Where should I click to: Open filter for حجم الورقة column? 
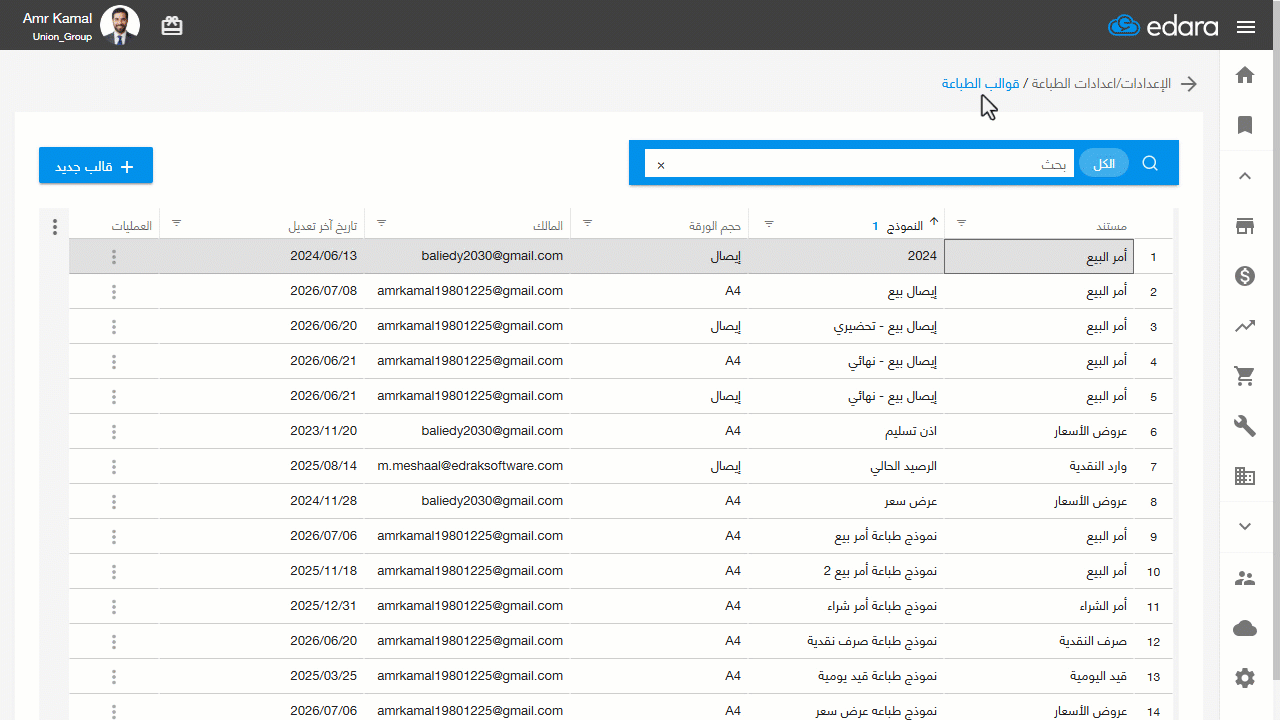point(587,223)
